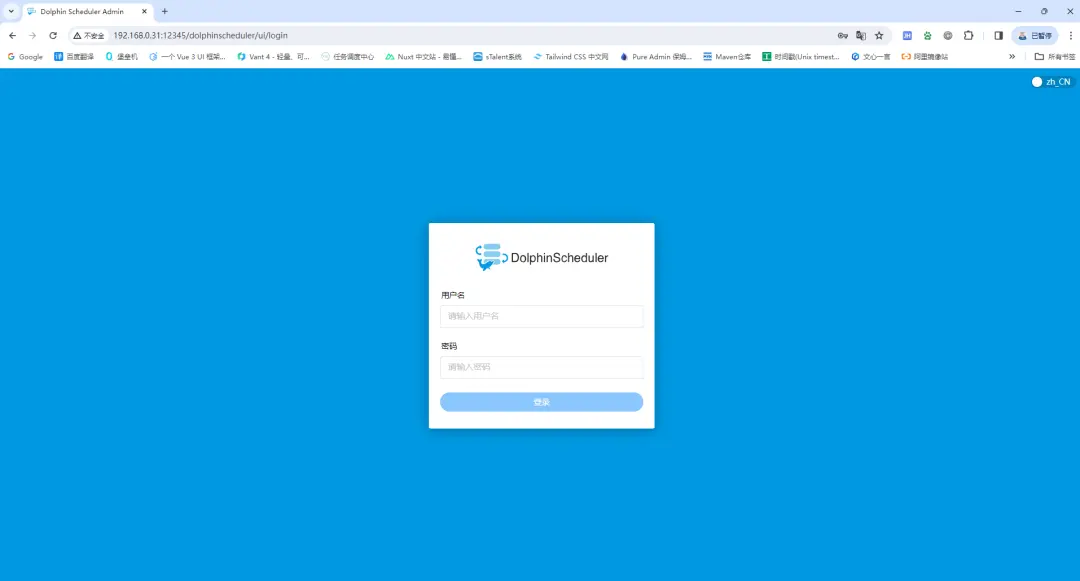This screenshot has width=1080, height=581.
Task: Open the Maven仓库 bookmark
Action: pyautogui.click(x=727, y=57)
